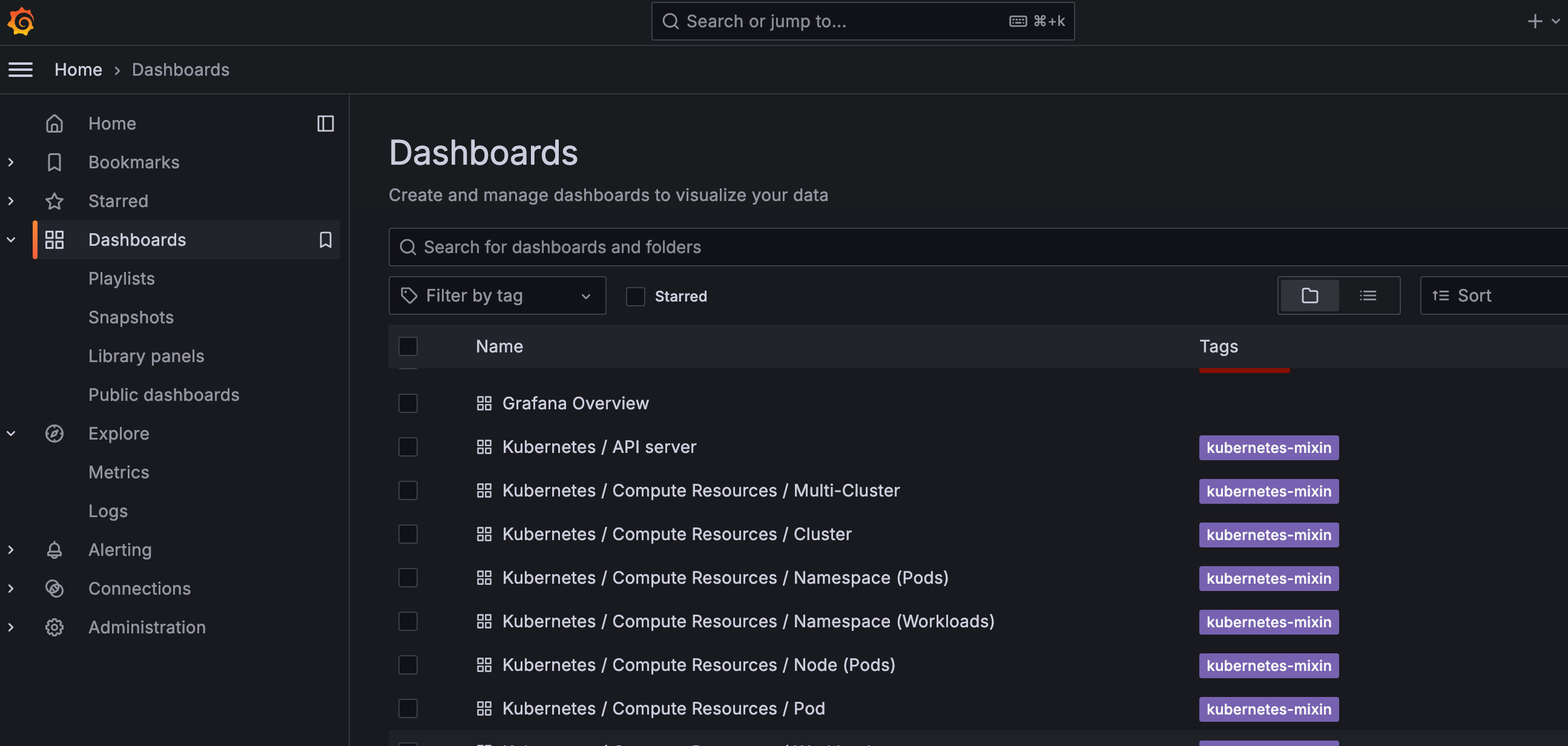Click the tag icon in Filter by tag
The height and width of the screenshot is (746, 1568).
coord(409,296)
